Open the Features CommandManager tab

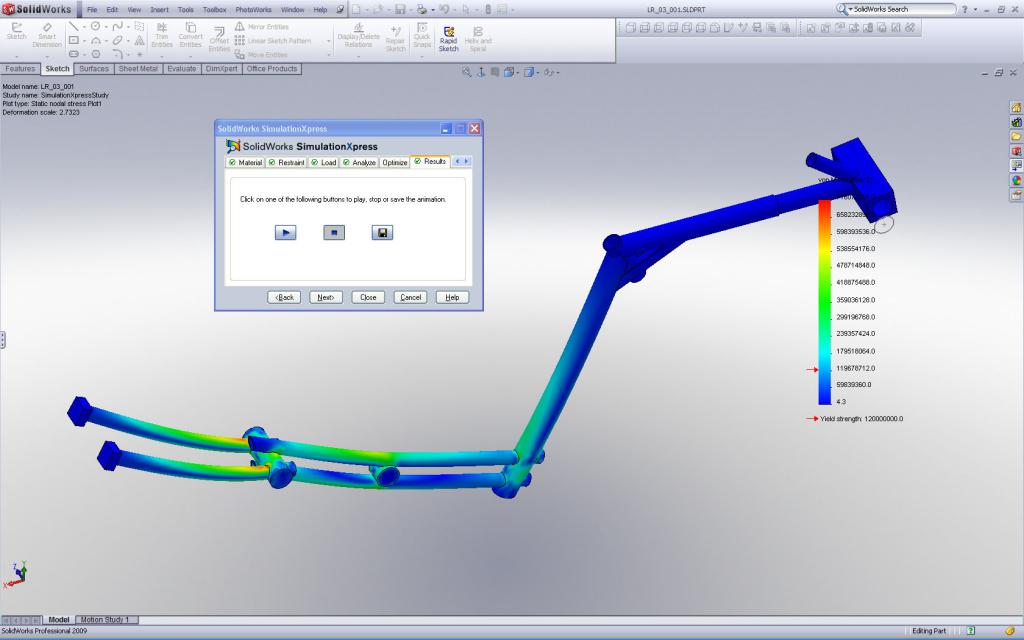pyautogui.click(x=20, y=69)
